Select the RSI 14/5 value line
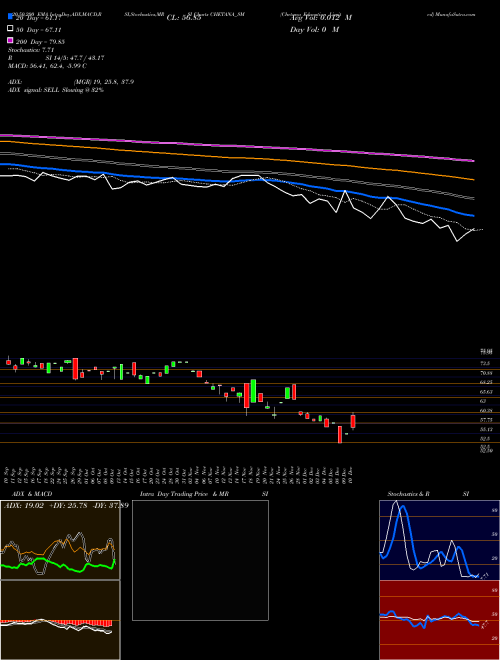The height and width of the screenshot is (660, 500). [x=56, y=58]
